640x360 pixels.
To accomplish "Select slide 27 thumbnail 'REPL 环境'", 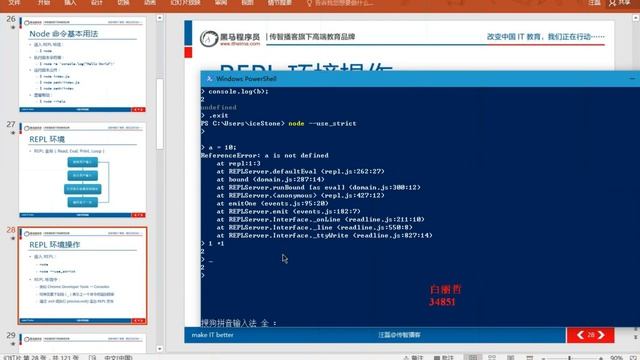I will point(82,170).
